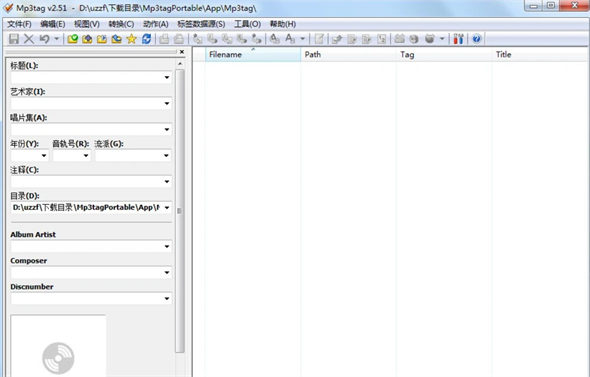Click the Tag Sources toolbar icon
Viewport: 590px width, 377px height.
430,39
